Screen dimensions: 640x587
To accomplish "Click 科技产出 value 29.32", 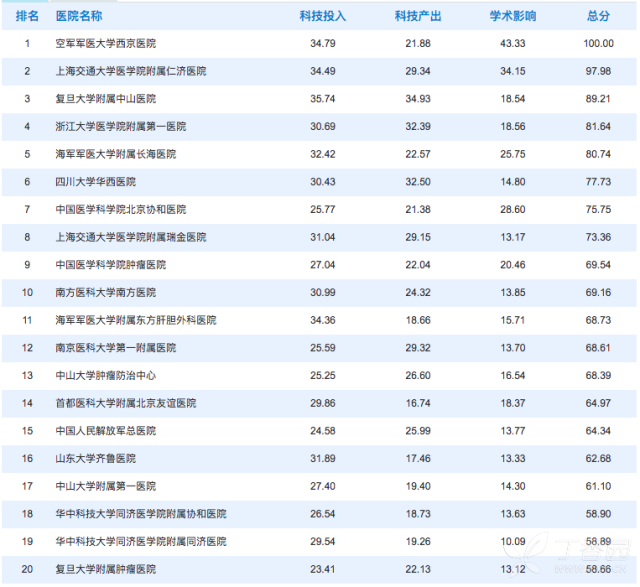I will coord(418,348).
